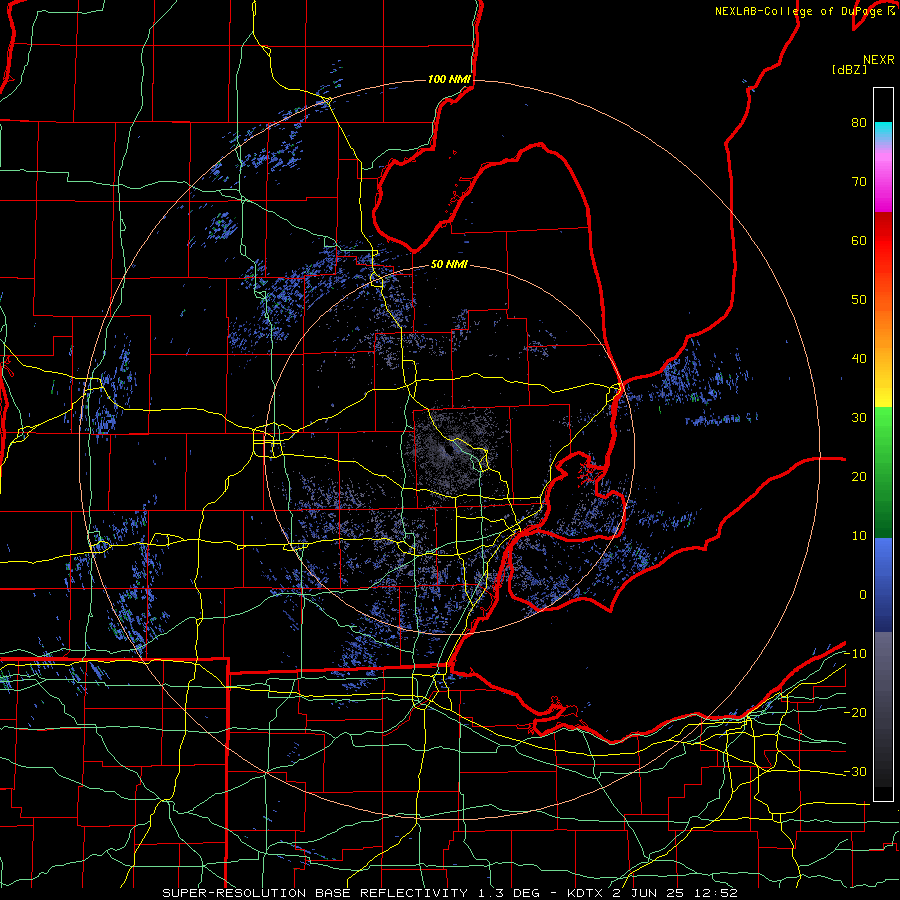The image size is (900, 900).
Task: Click the [dBZ] unit label
Action: coord(849,70)
